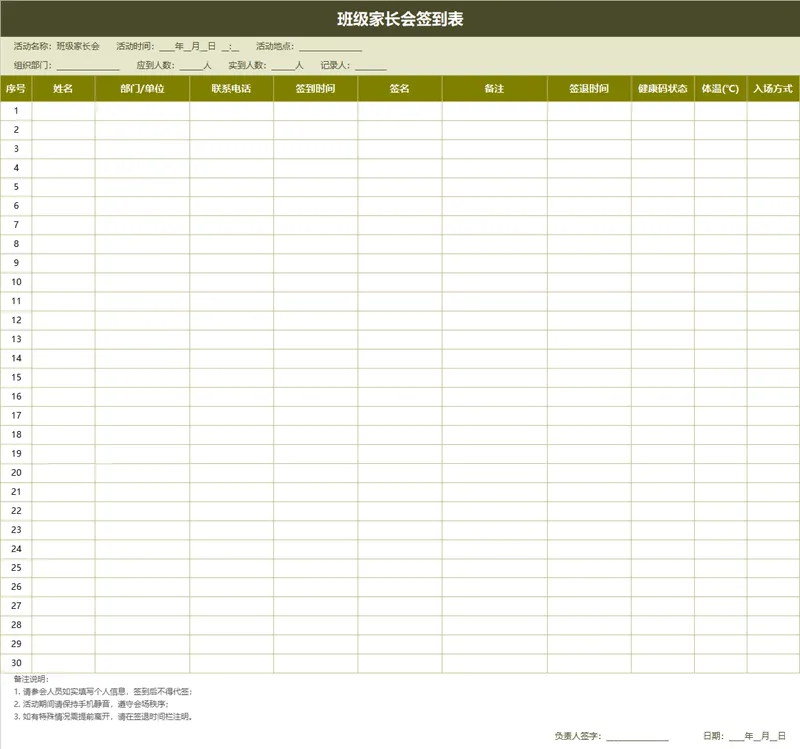Viewport: 800px width, 749px height.
Task: Click the empty 体温 cell in row 20
Action: click(x=720, y=472)
